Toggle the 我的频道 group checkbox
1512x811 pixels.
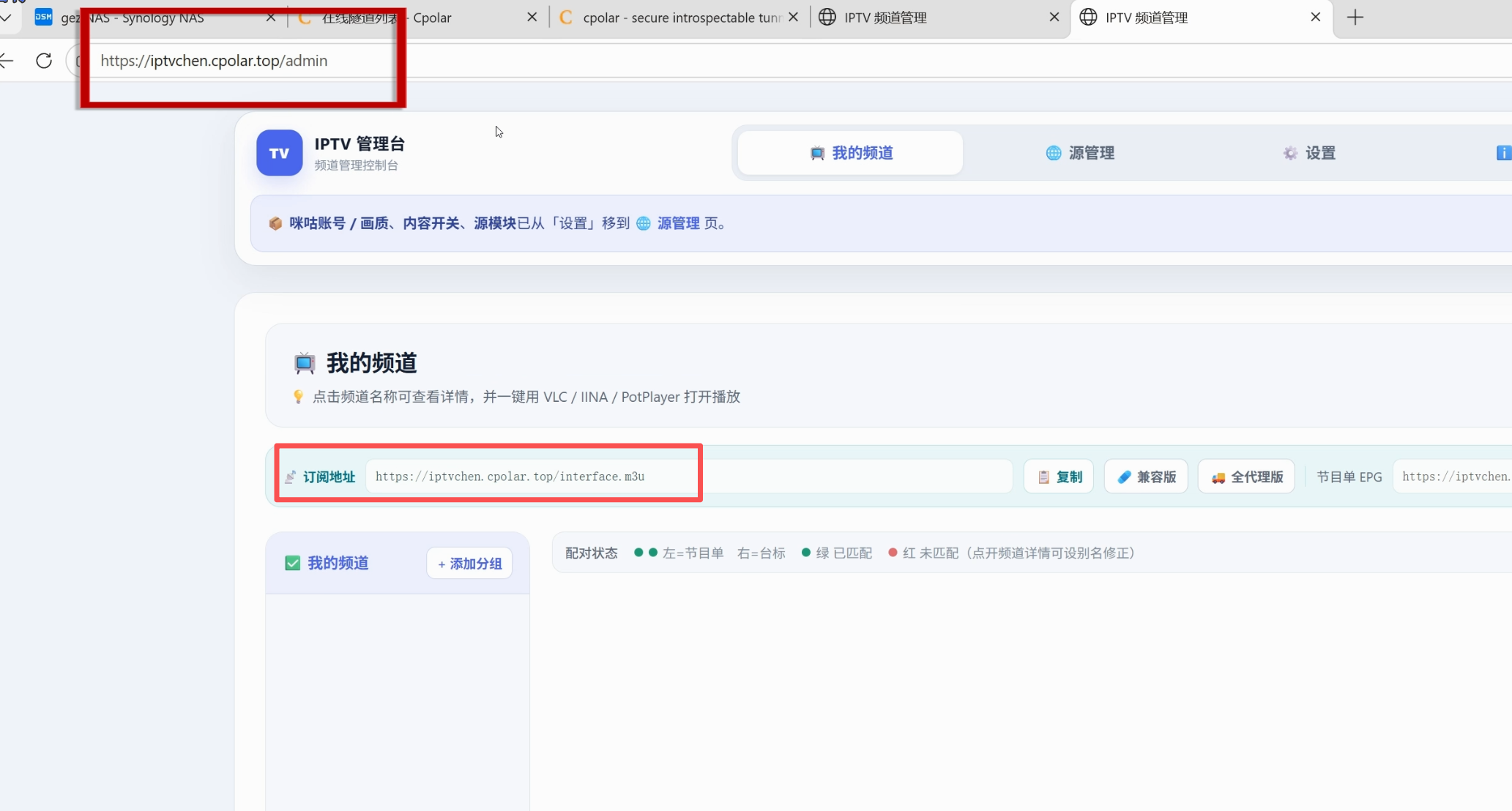[292, 563]
